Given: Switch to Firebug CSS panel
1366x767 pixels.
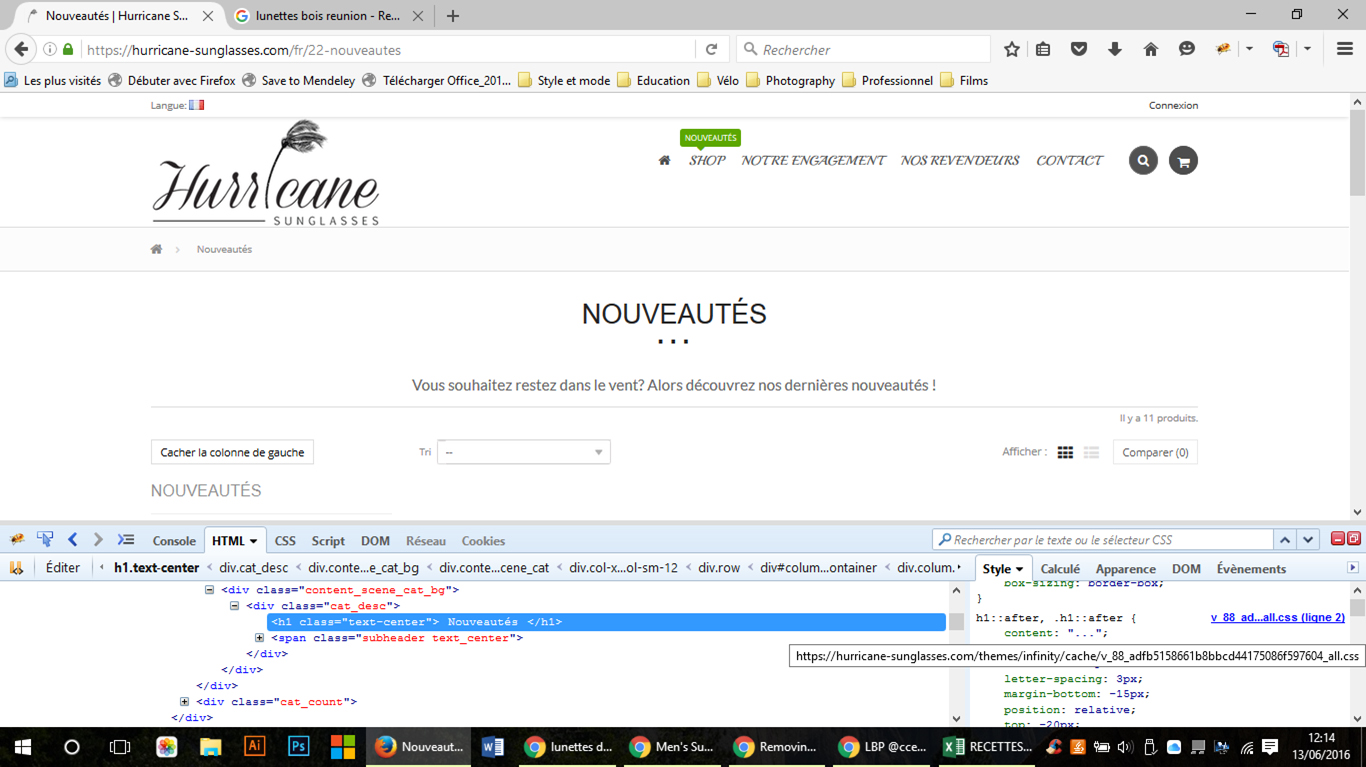Looking at the screenshot, I should pyautogui.click(x=285, y=541).
